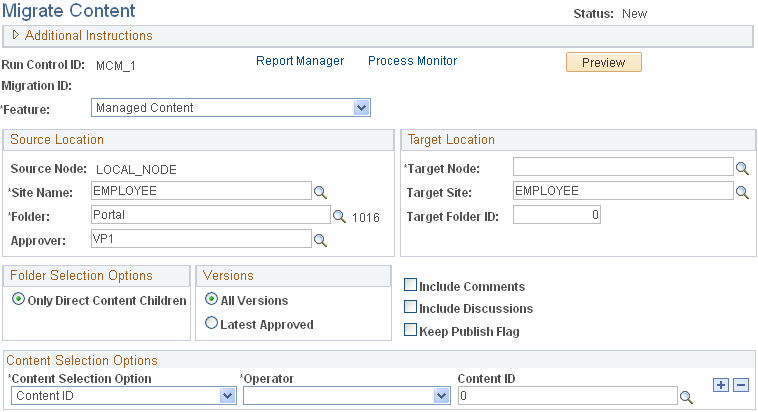758x412 pixels.
Task: Open lookup for Target Site field
Action: [x=742, y=192]
